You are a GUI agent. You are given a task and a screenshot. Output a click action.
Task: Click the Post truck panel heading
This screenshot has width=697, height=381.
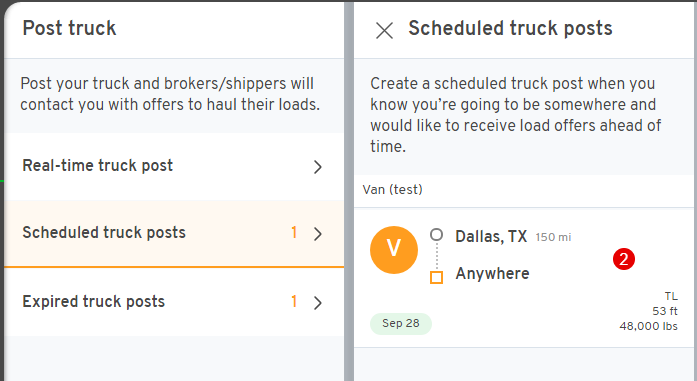(x=69, y=28)
